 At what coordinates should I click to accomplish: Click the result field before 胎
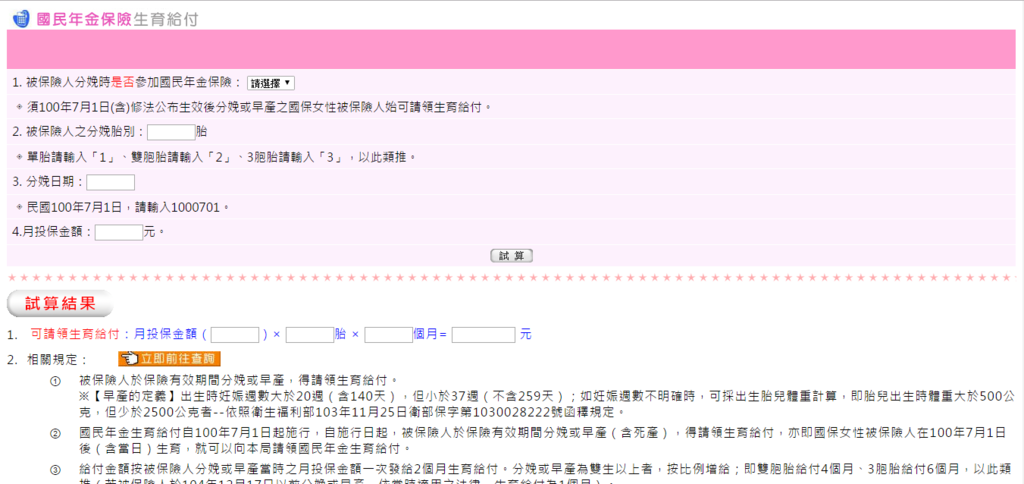(310, 334)
